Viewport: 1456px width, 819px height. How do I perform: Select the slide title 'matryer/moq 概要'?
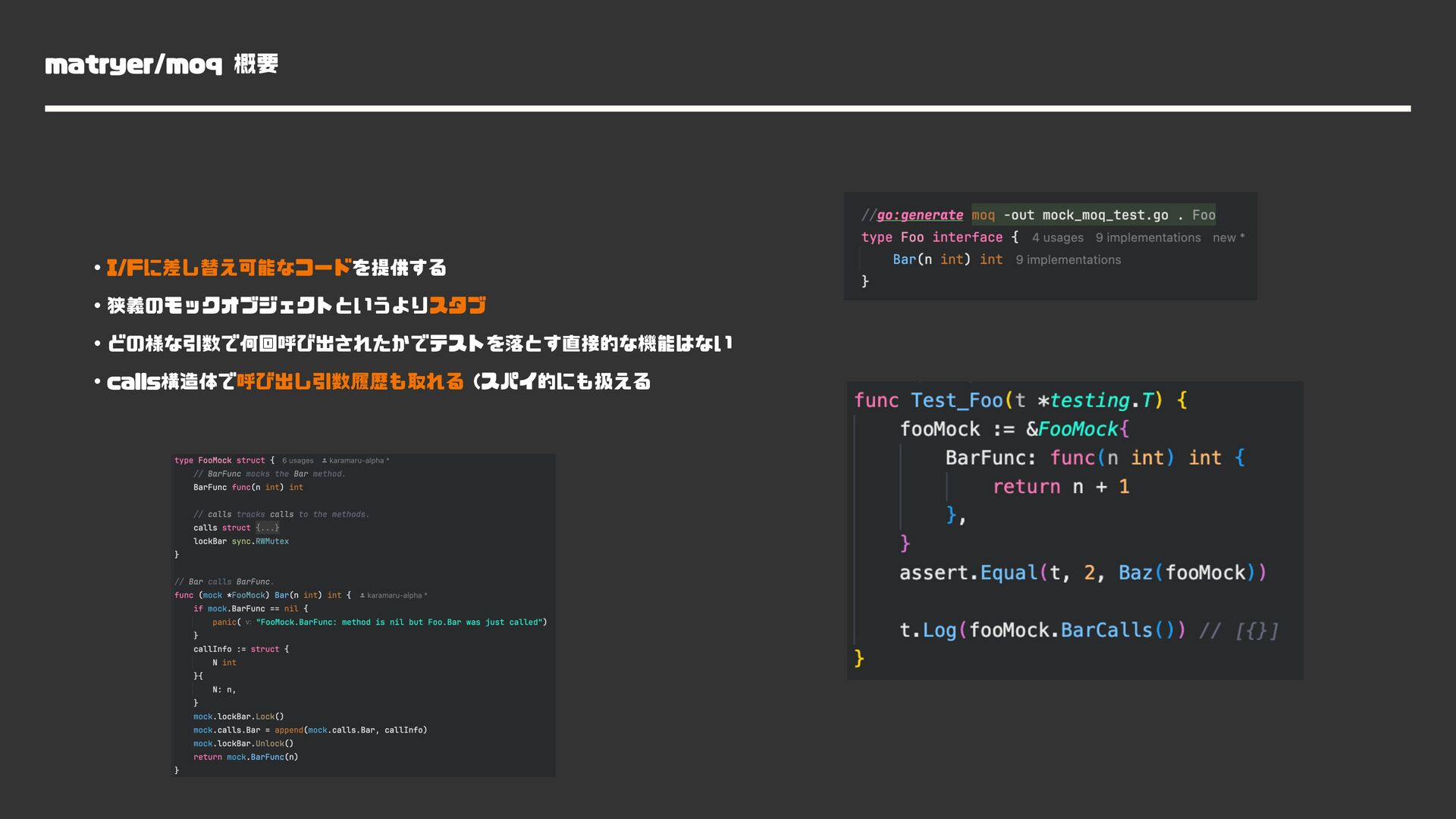coord(162,64)
